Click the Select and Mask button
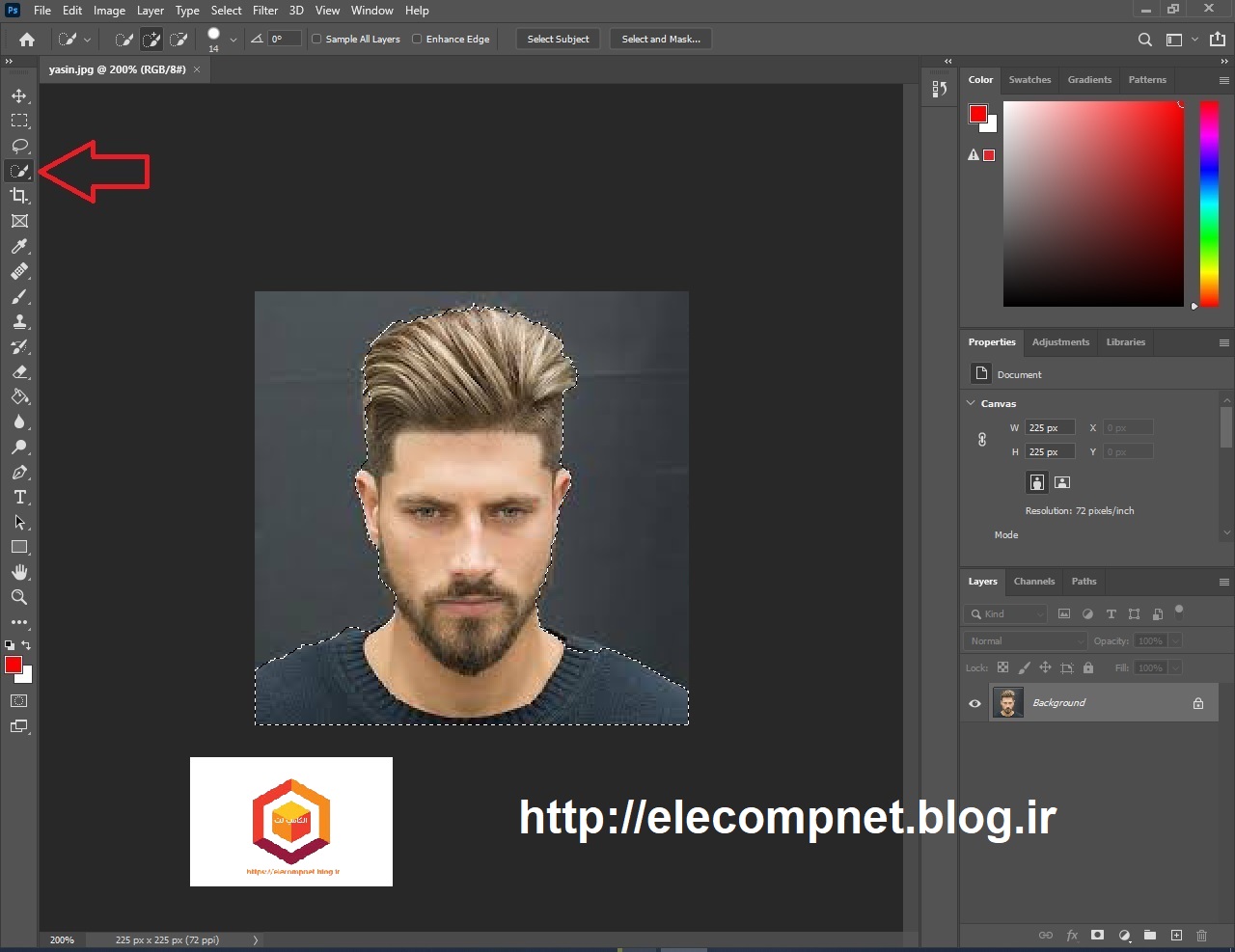Image resolution: width=1235 pixels, height=952 pixels. click(661, 40)
